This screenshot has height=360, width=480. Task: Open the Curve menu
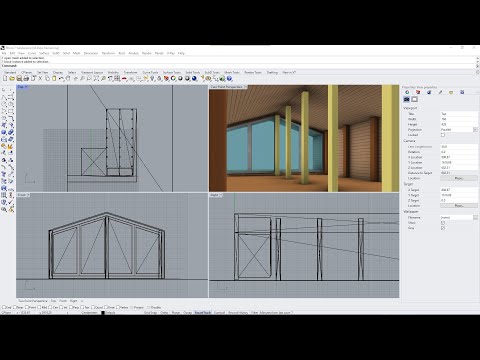32,53
